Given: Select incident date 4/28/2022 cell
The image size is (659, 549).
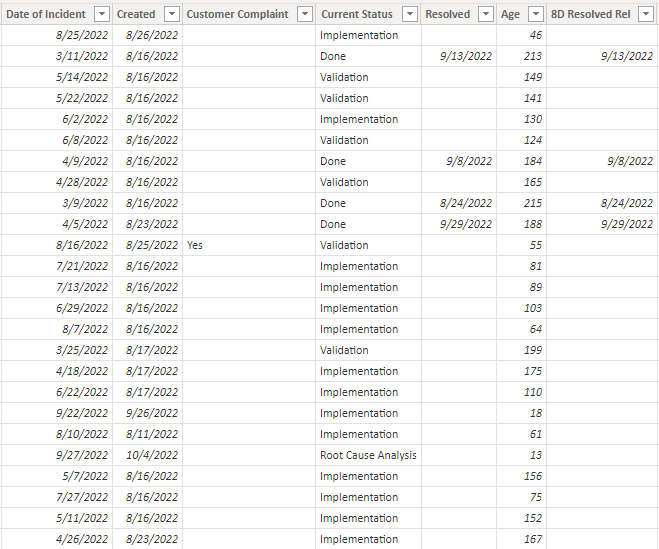Looking at the screenshot, I should (57, 182).
